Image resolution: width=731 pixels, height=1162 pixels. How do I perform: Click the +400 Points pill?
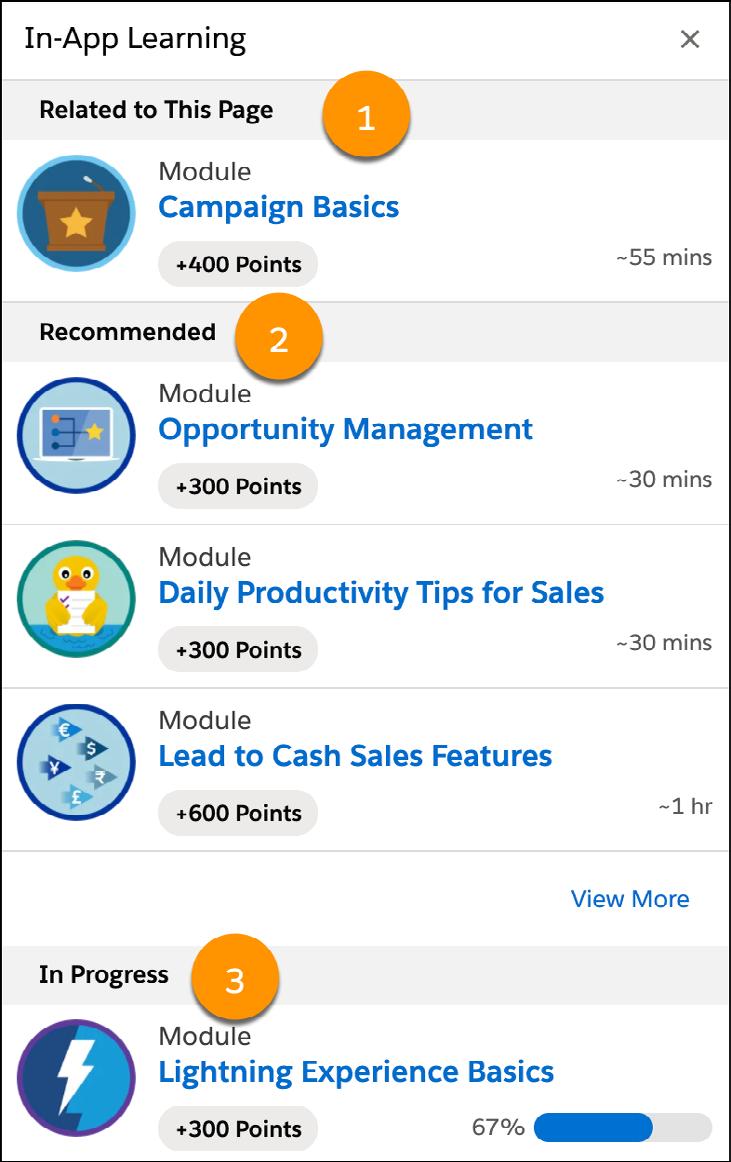(238, 264)
